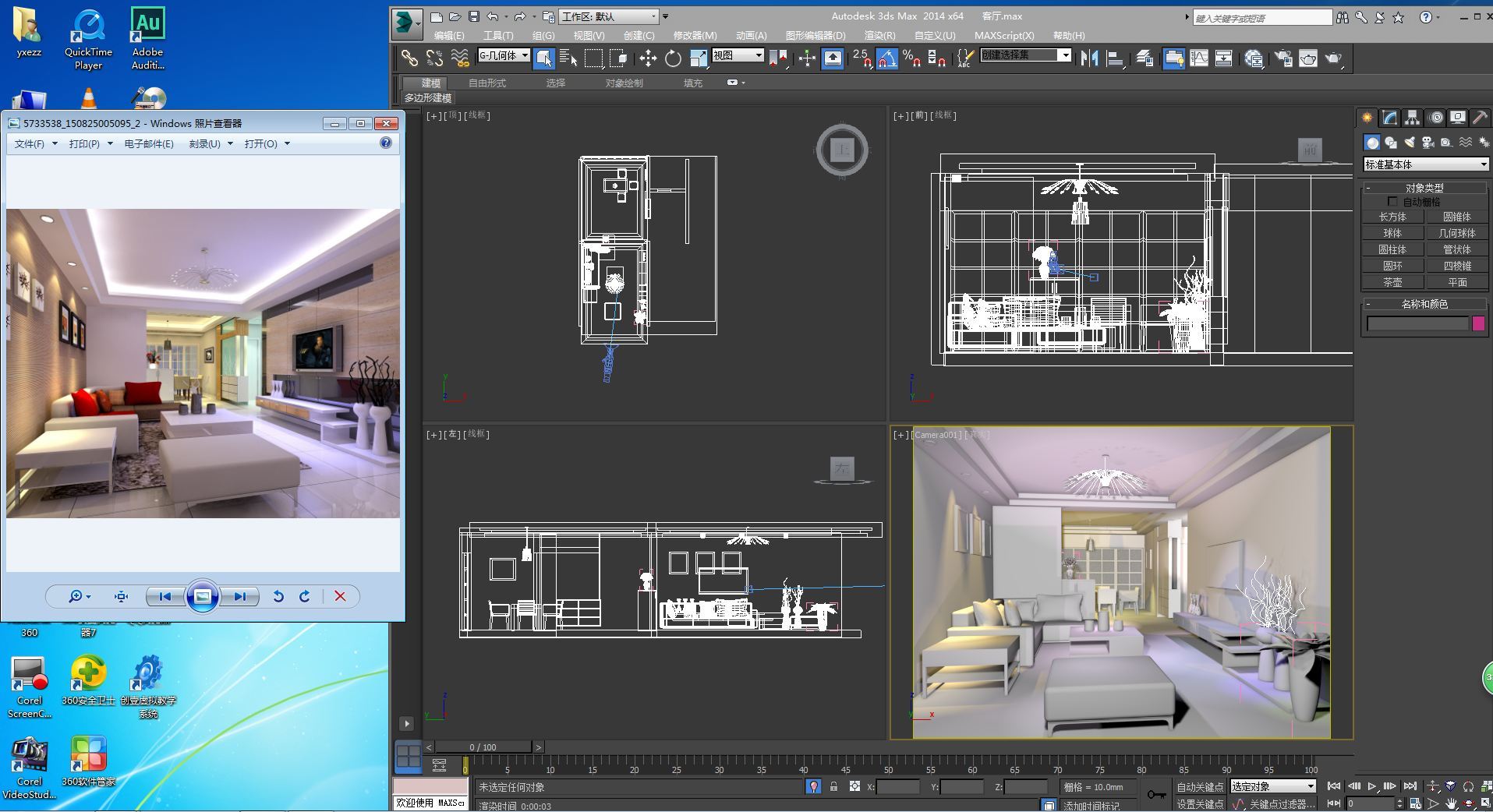Click the Render Production teapot icon
Viewport: 1493px width, 812px height.
pos(1334,58)
